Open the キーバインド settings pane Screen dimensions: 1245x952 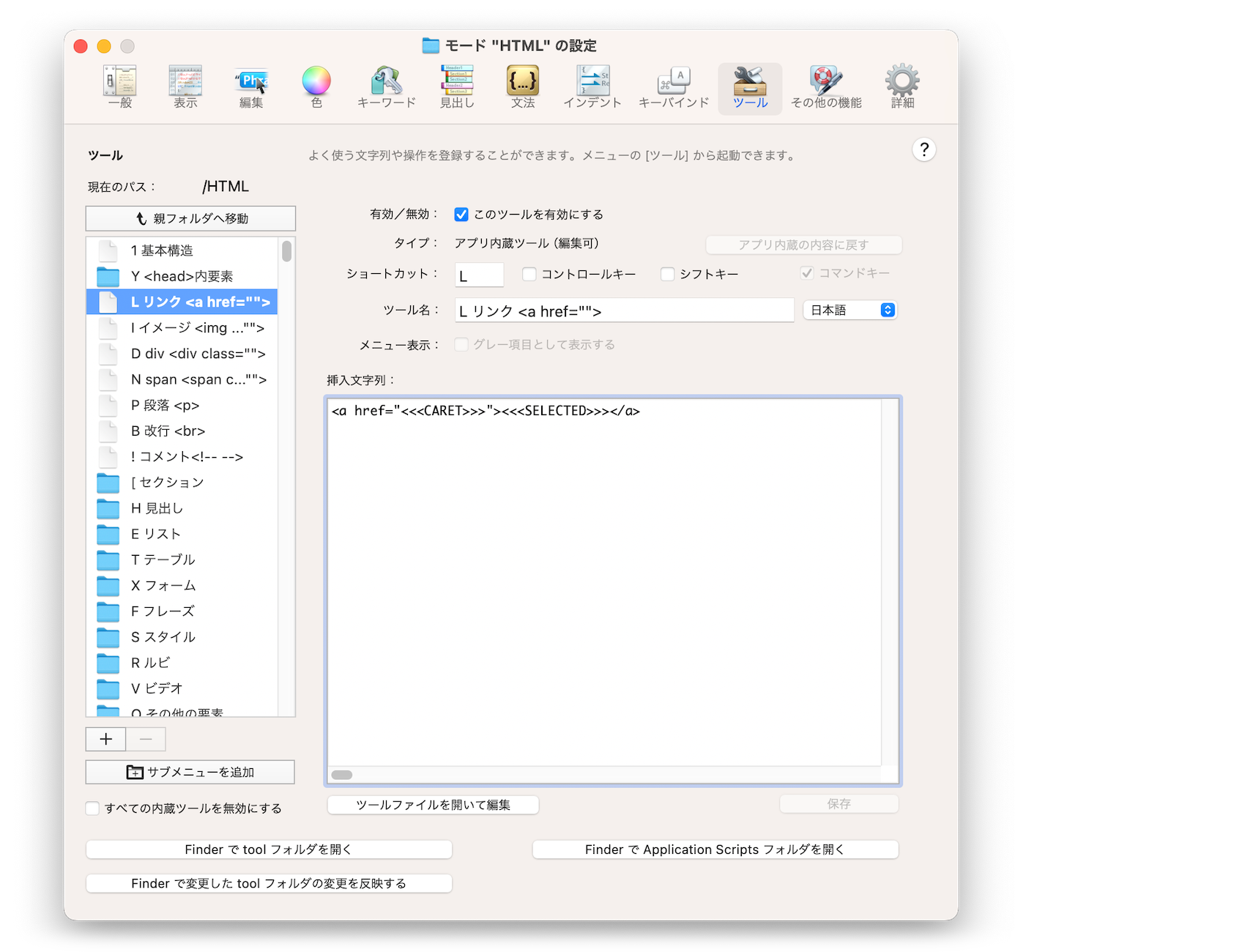tap(673, 87)
